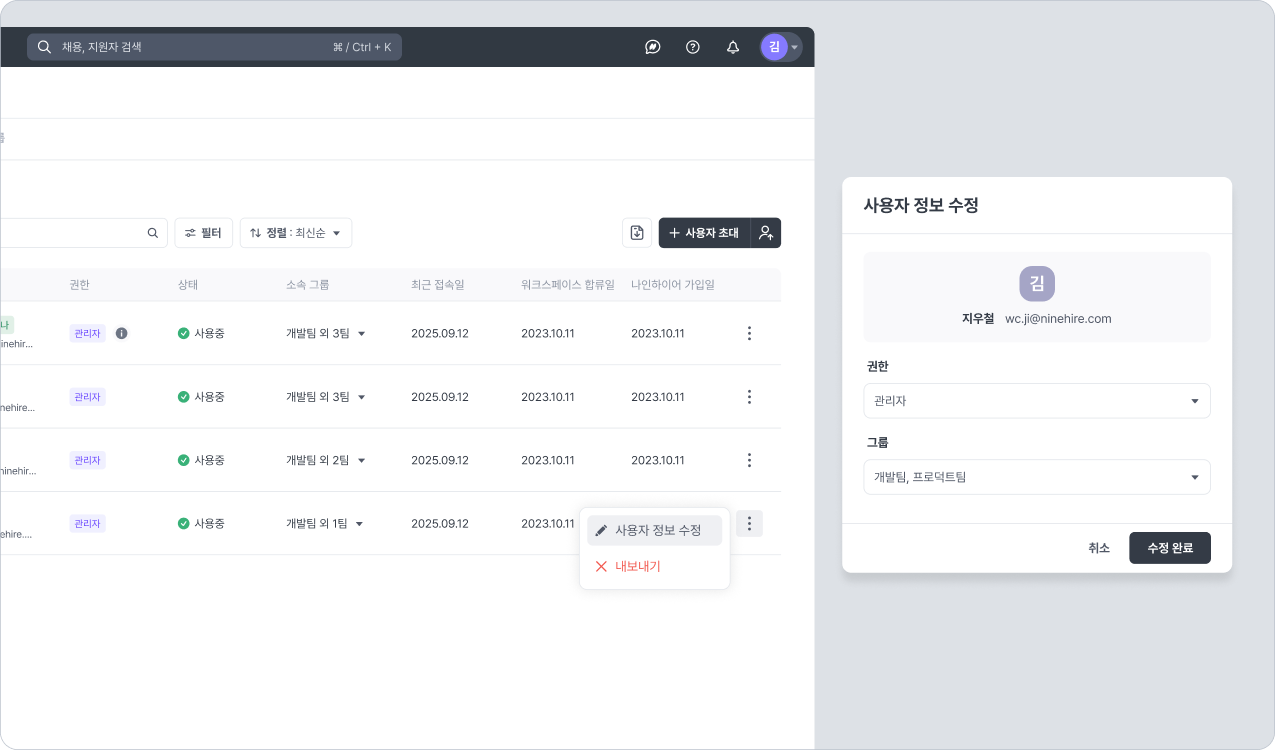Click the person upload icon button
1275x750 pixels.
coord(766,233)
